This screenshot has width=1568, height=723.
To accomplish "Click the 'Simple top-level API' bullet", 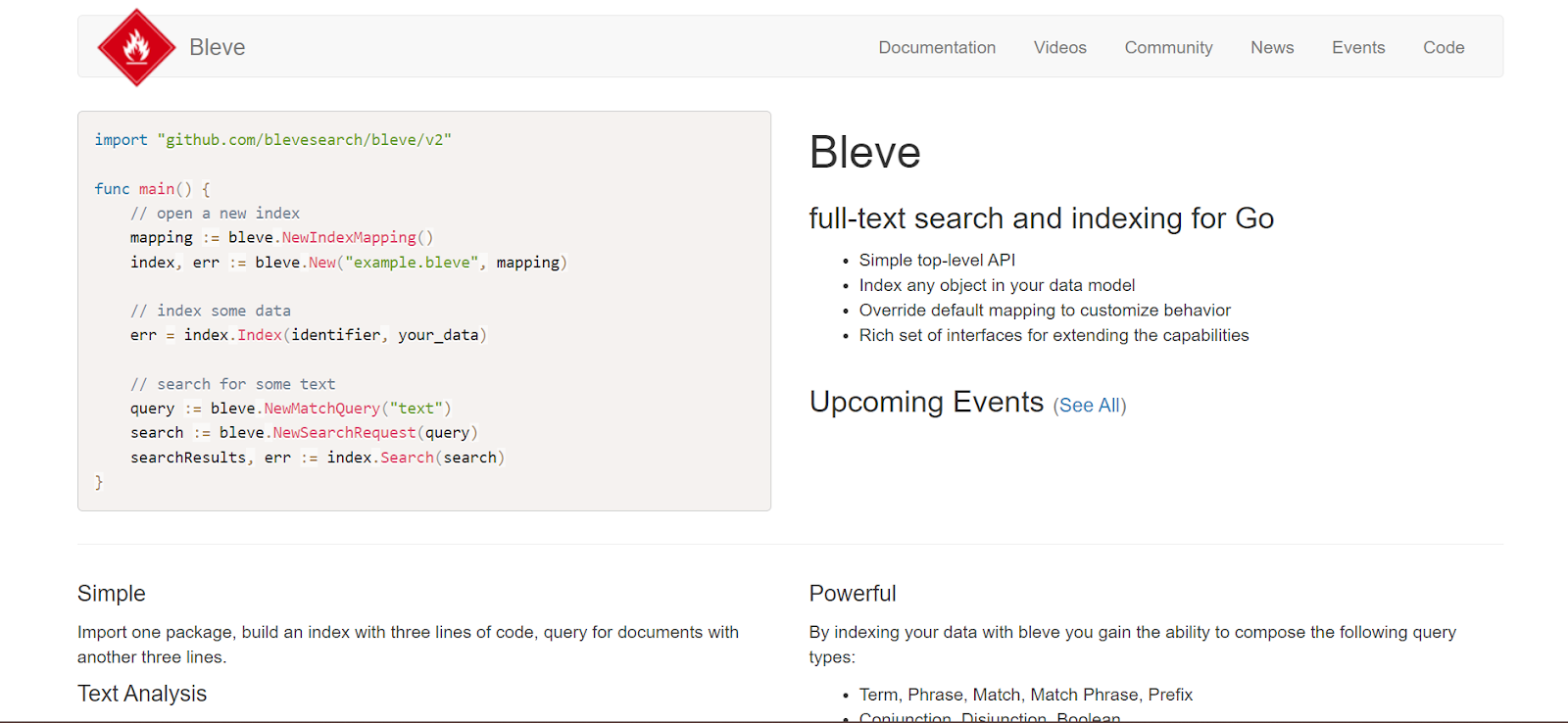I will point(937,260).
